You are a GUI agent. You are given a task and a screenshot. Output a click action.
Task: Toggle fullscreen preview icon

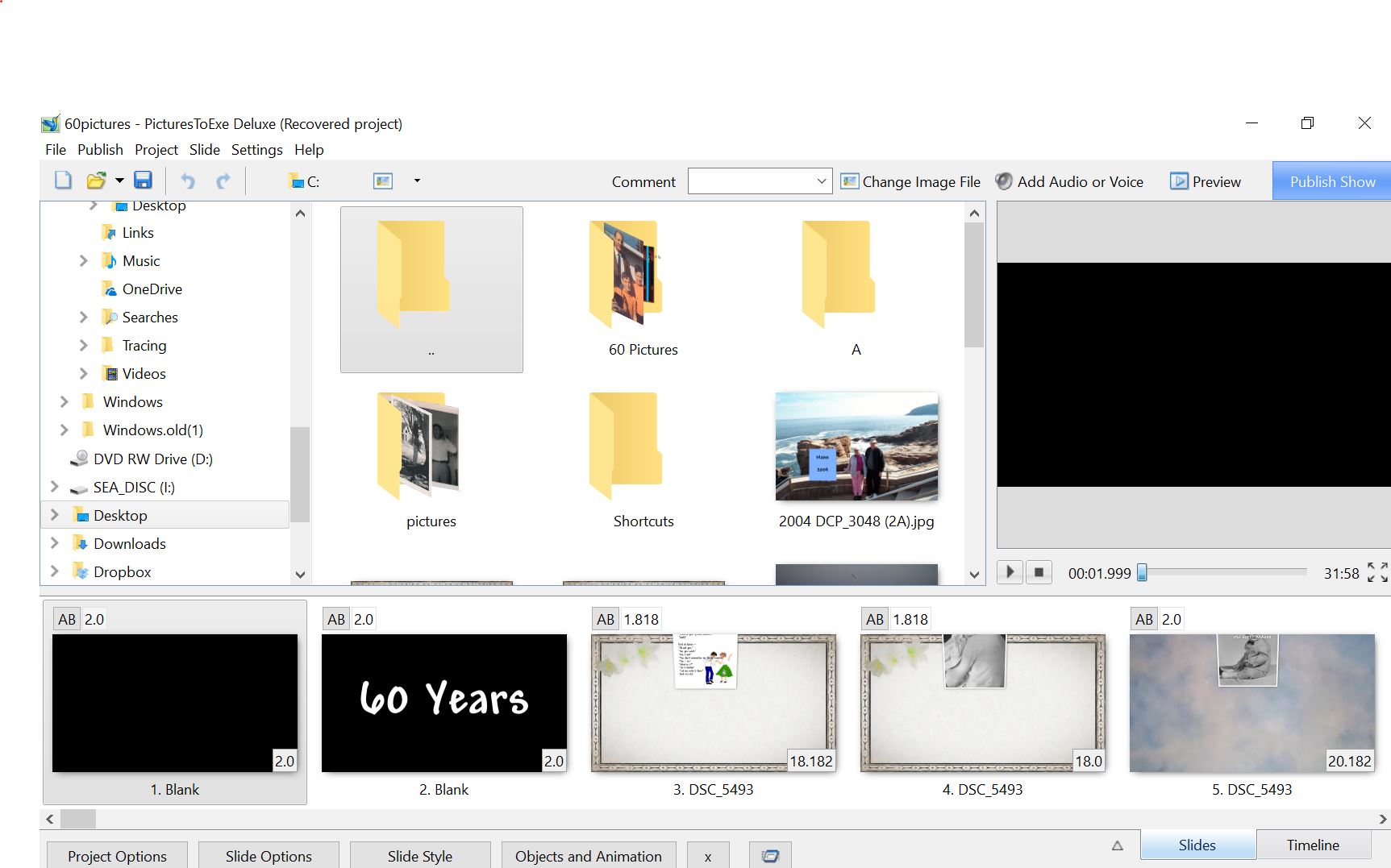pos(1377,572)
